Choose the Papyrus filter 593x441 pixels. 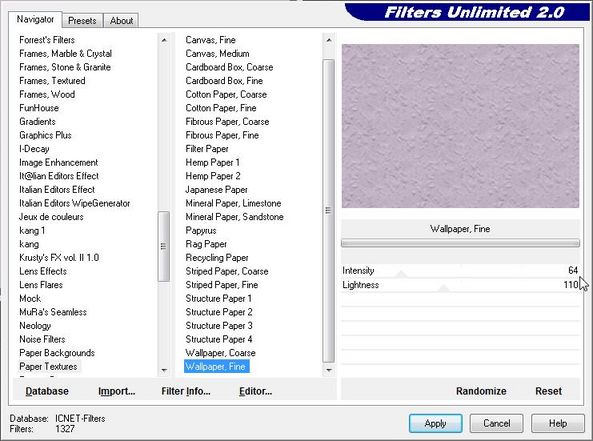point(201,230)
